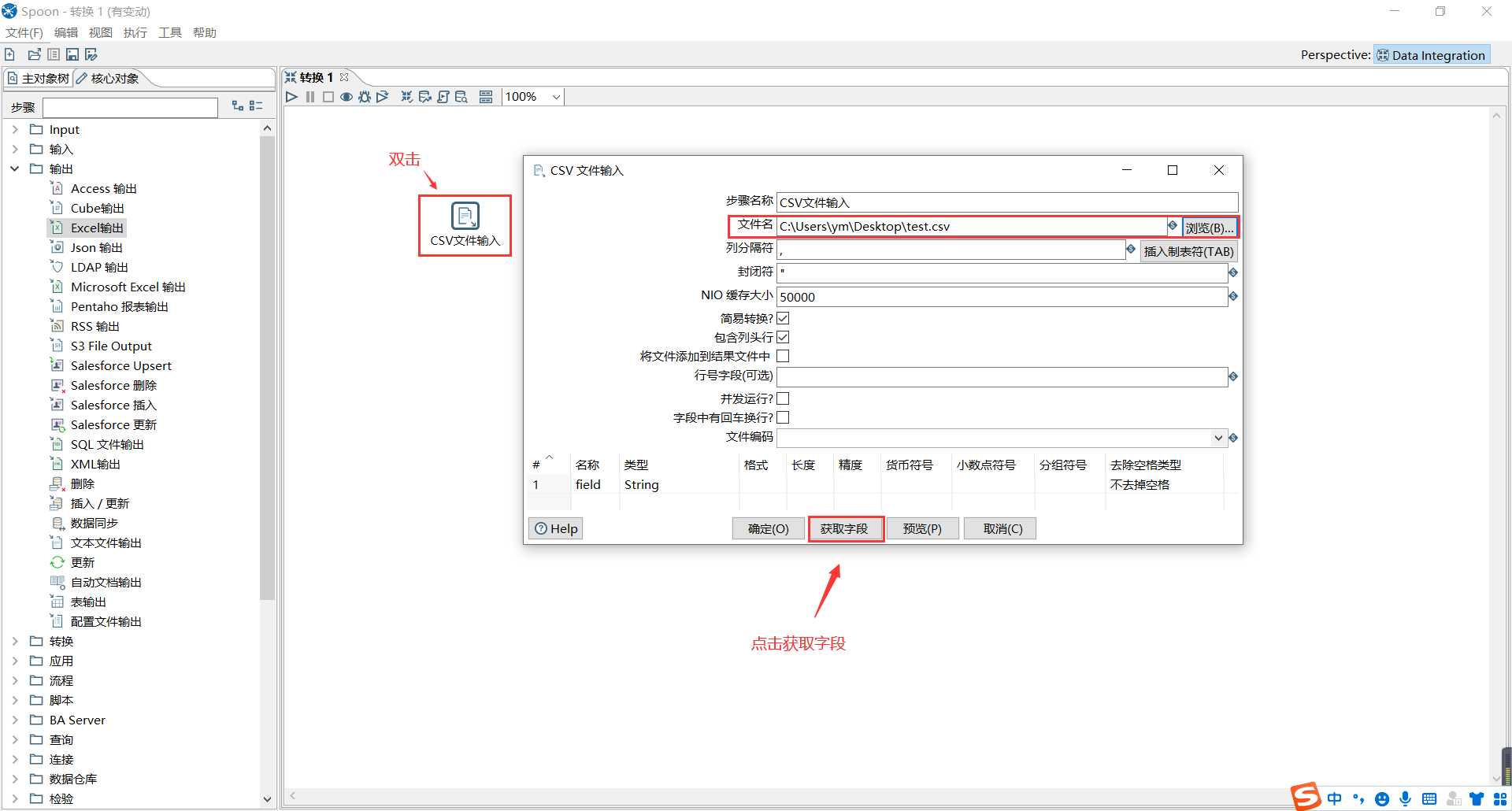The image size is (1512, 811).
Task: Click the 获取字段 button
Action: click(844, 528)
